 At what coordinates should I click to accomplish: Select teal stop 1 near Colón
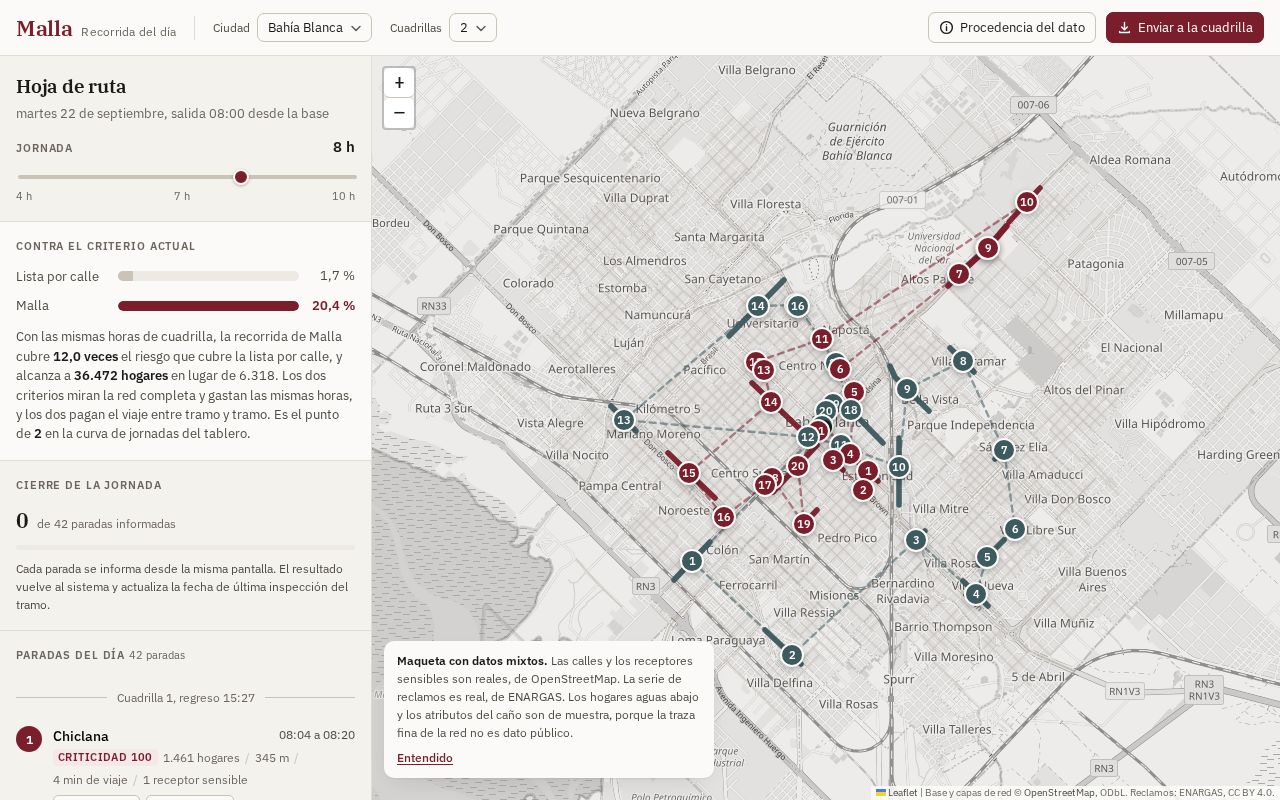[692, 561]
